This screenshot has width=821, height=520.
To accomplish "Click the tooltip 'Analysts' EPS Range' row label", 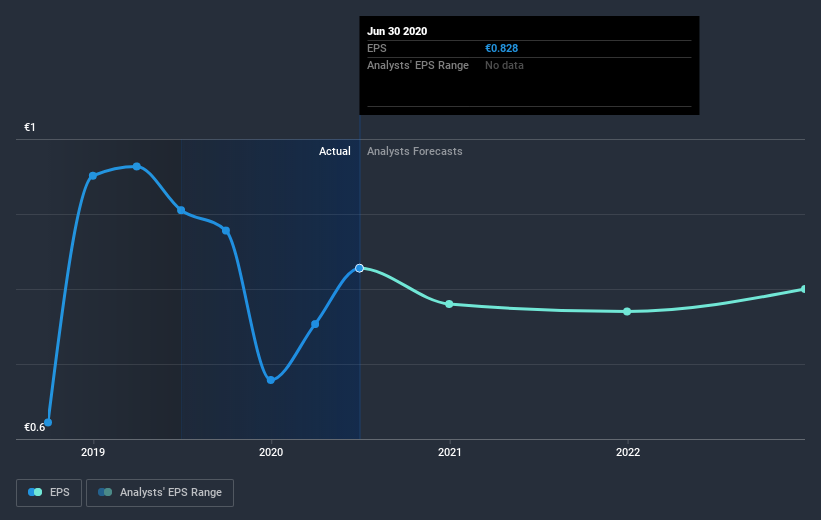I will [x=418, y=65].
